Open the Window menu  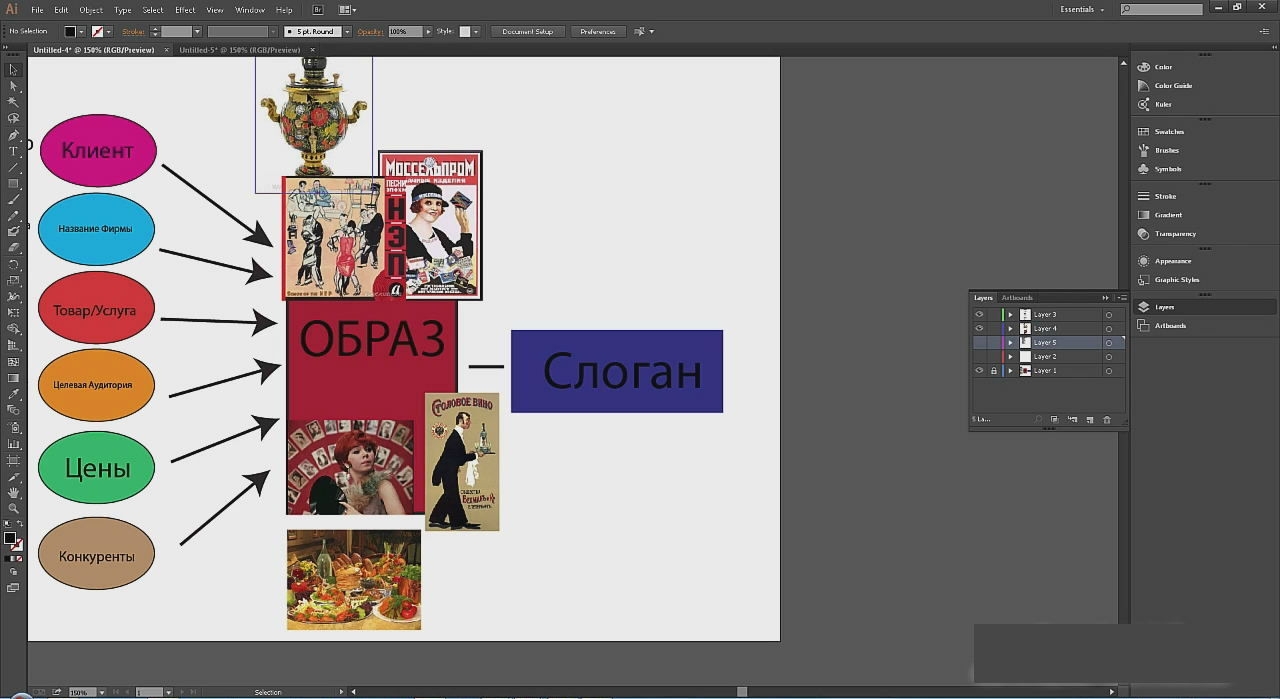coord(250,10)
